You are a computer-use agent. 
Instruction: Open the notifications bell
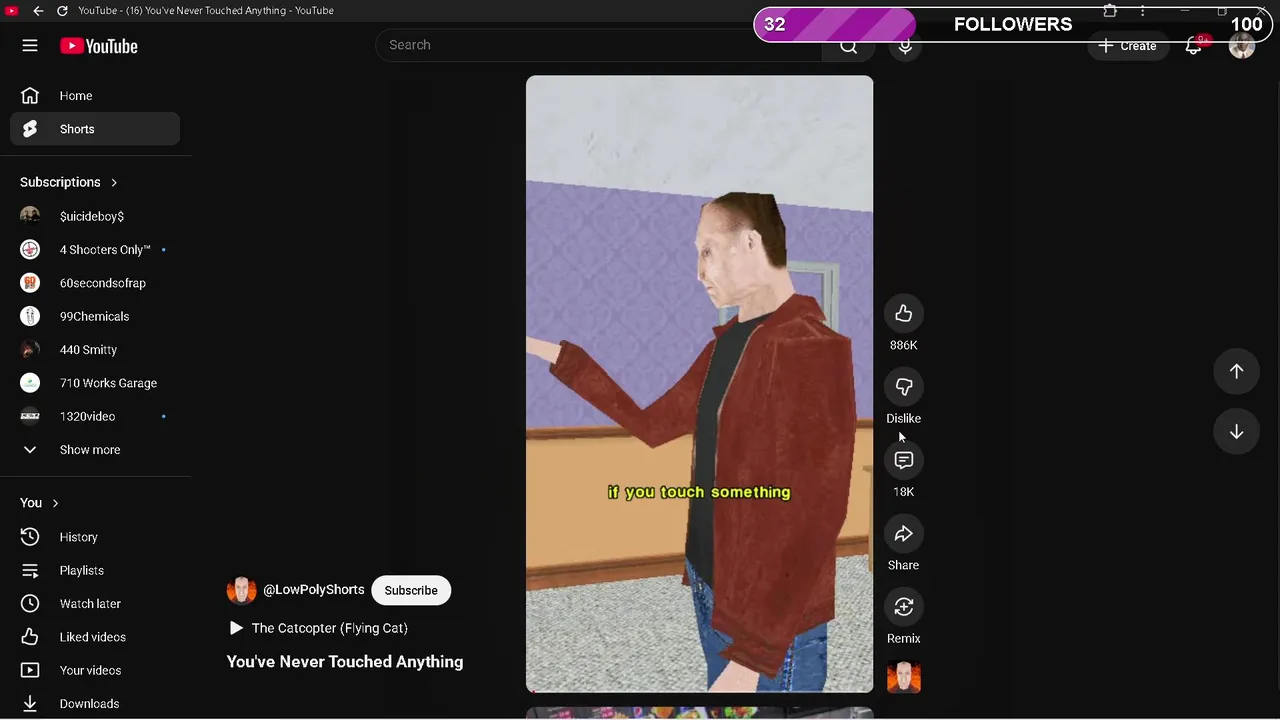click(x=1194, y=46)
